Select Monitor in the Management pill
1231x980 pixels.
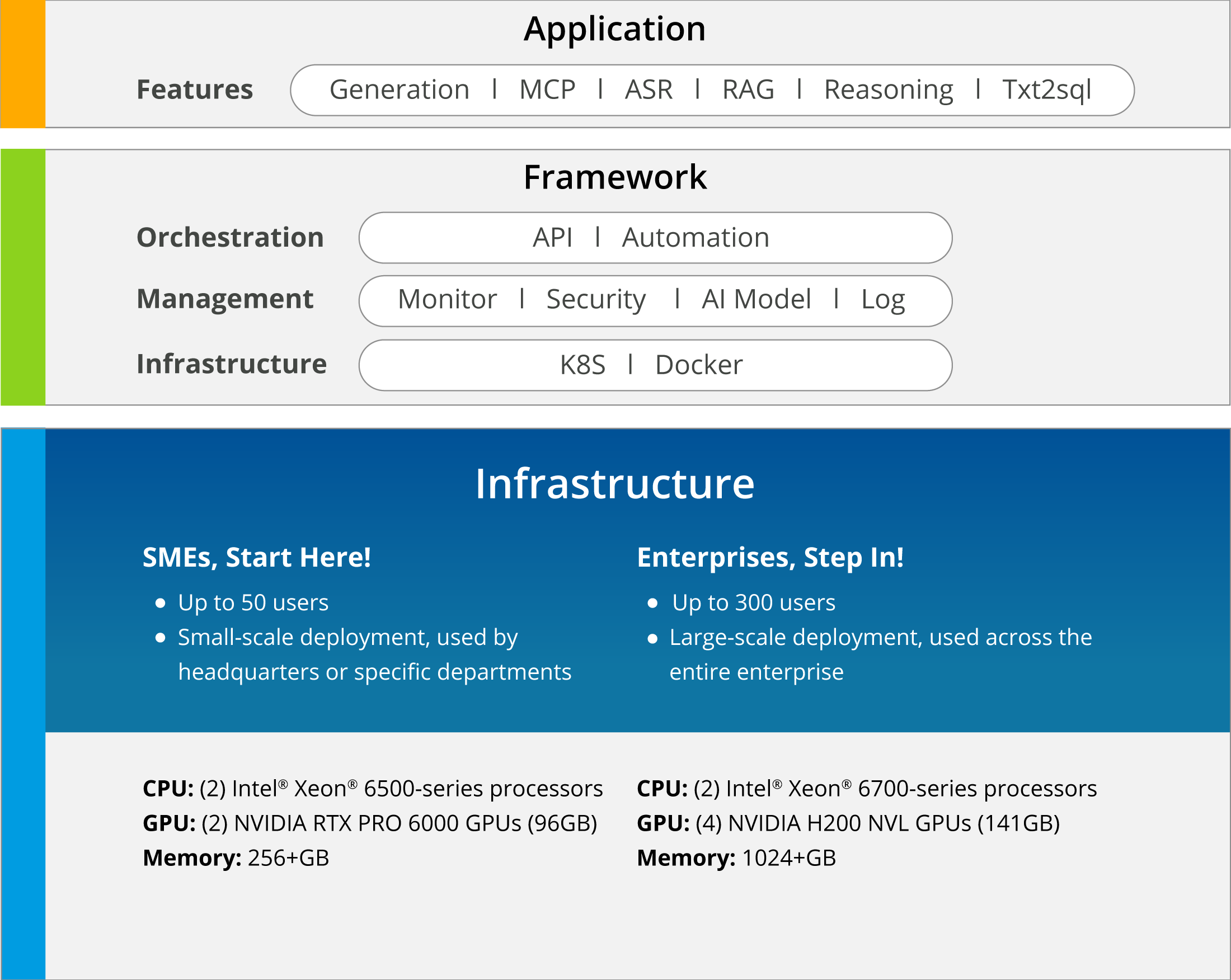[447, 299]
